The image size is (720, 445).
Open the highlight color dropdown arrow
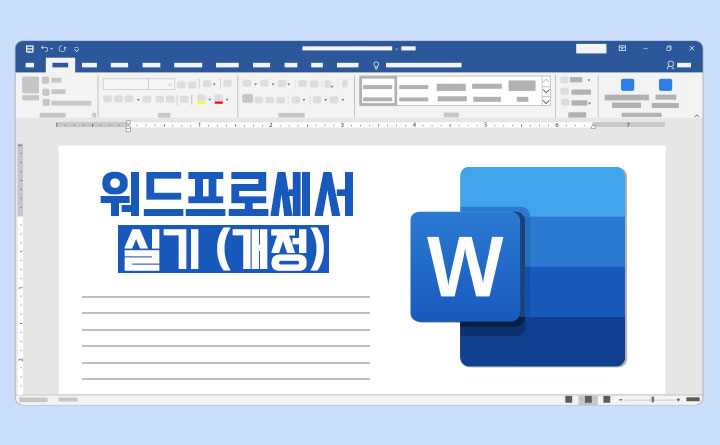click(x=209, y=100)
